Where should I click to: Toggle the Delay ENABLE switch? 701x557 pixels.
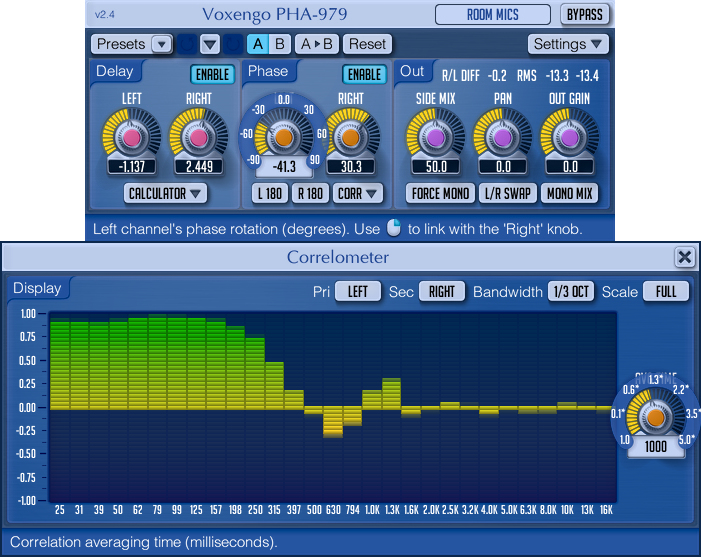click(212, 75)
